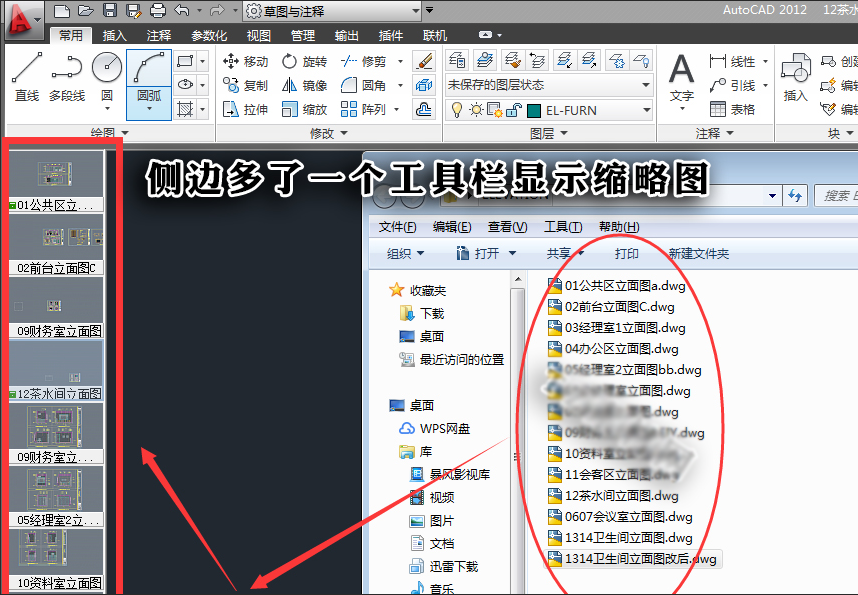Screen dimensions: 858x595
Task: Switch to the 插入 ribbon tab
Action: [x=115, y=35]
